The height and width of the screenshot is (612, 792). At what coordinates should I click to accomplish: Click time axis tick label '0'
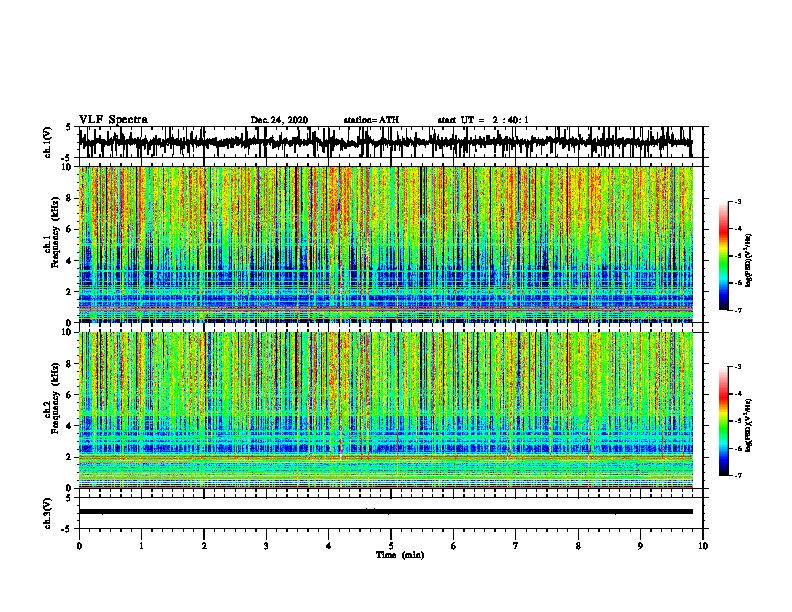coord(79,546)
